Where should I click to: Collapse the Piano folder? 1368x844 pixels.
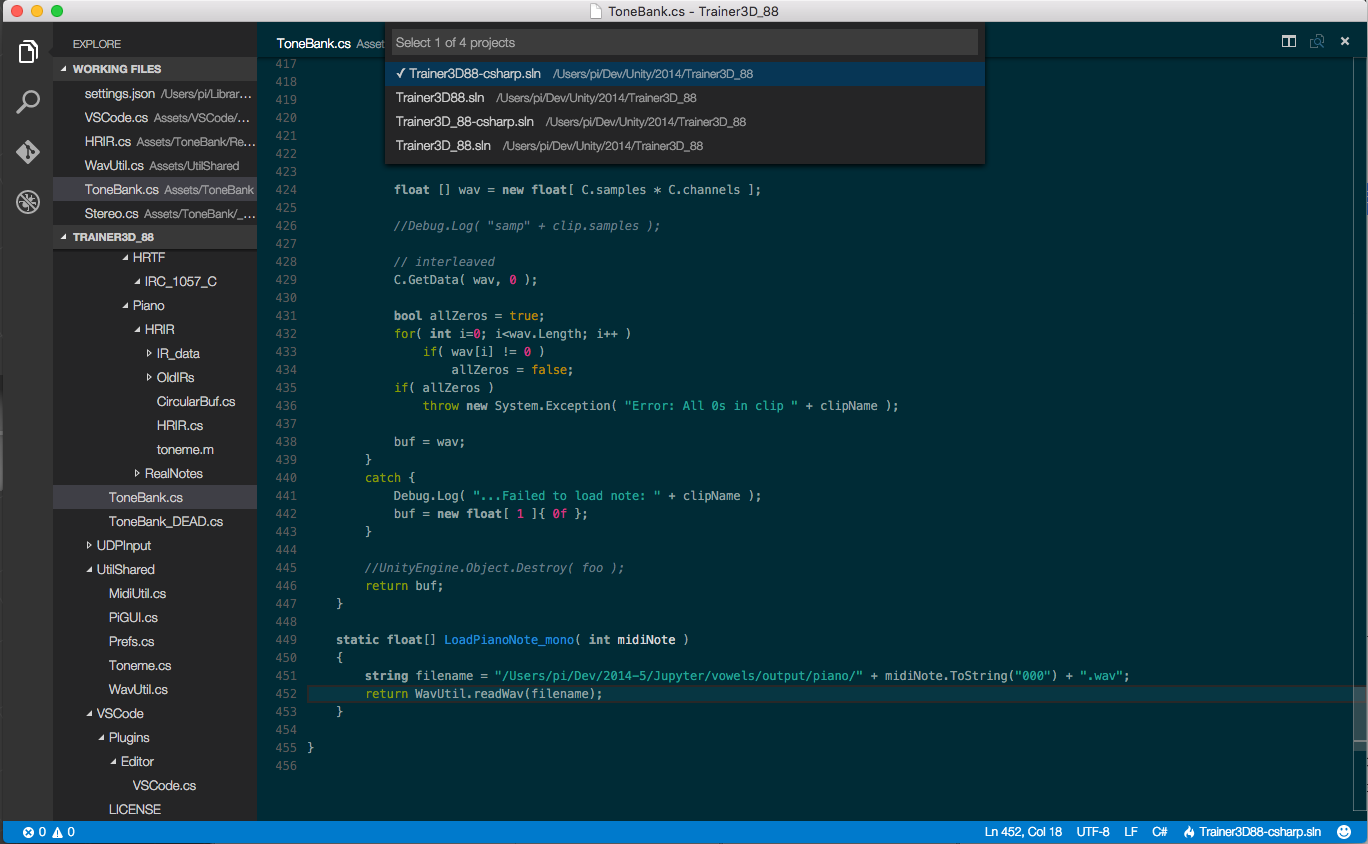click(125, 306)
